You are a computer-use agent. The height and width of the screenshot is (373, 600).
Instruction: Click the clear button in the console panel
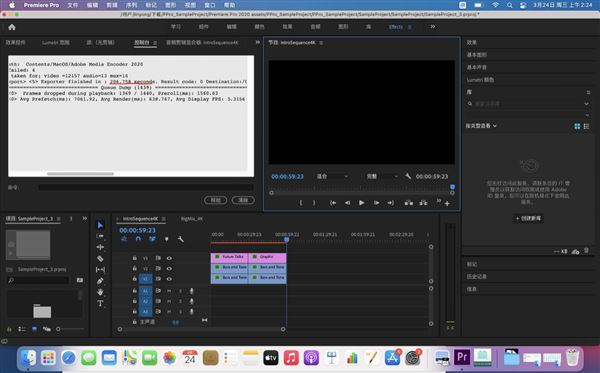(243, 200)
